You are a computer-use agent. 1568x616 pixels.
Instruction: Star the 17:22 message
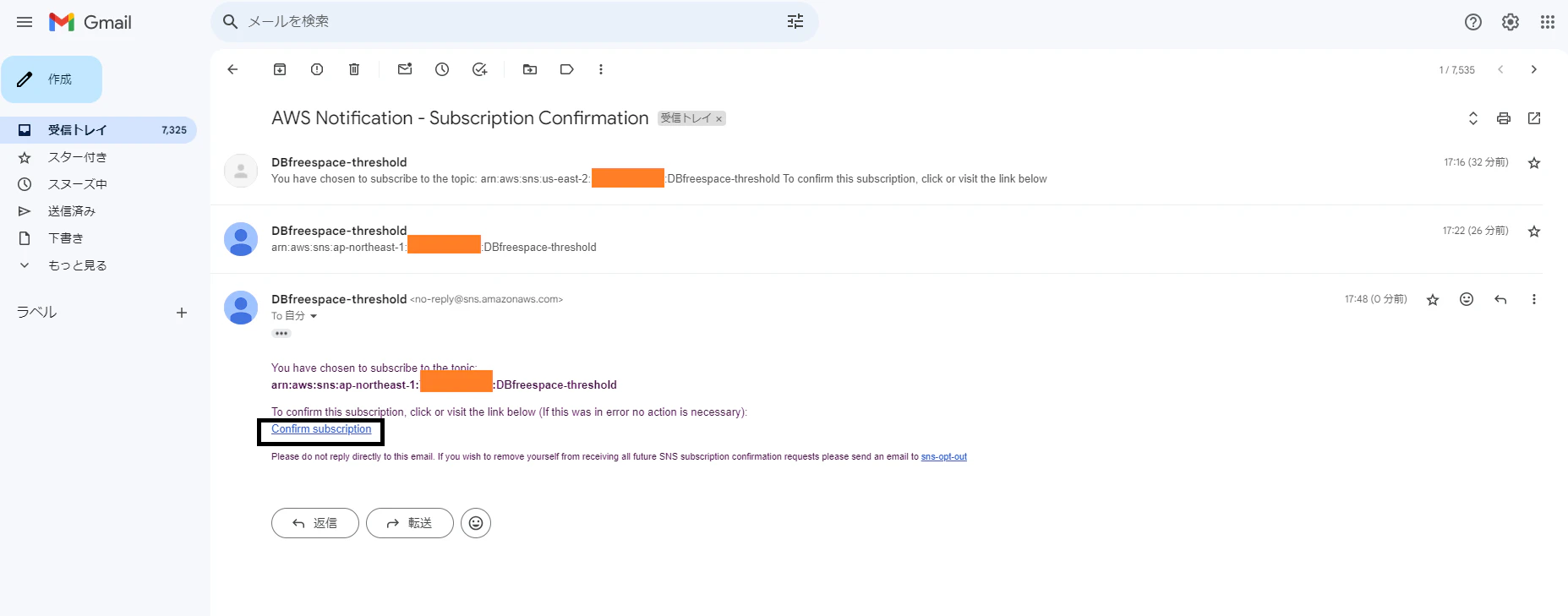[x=1534, y=232]
